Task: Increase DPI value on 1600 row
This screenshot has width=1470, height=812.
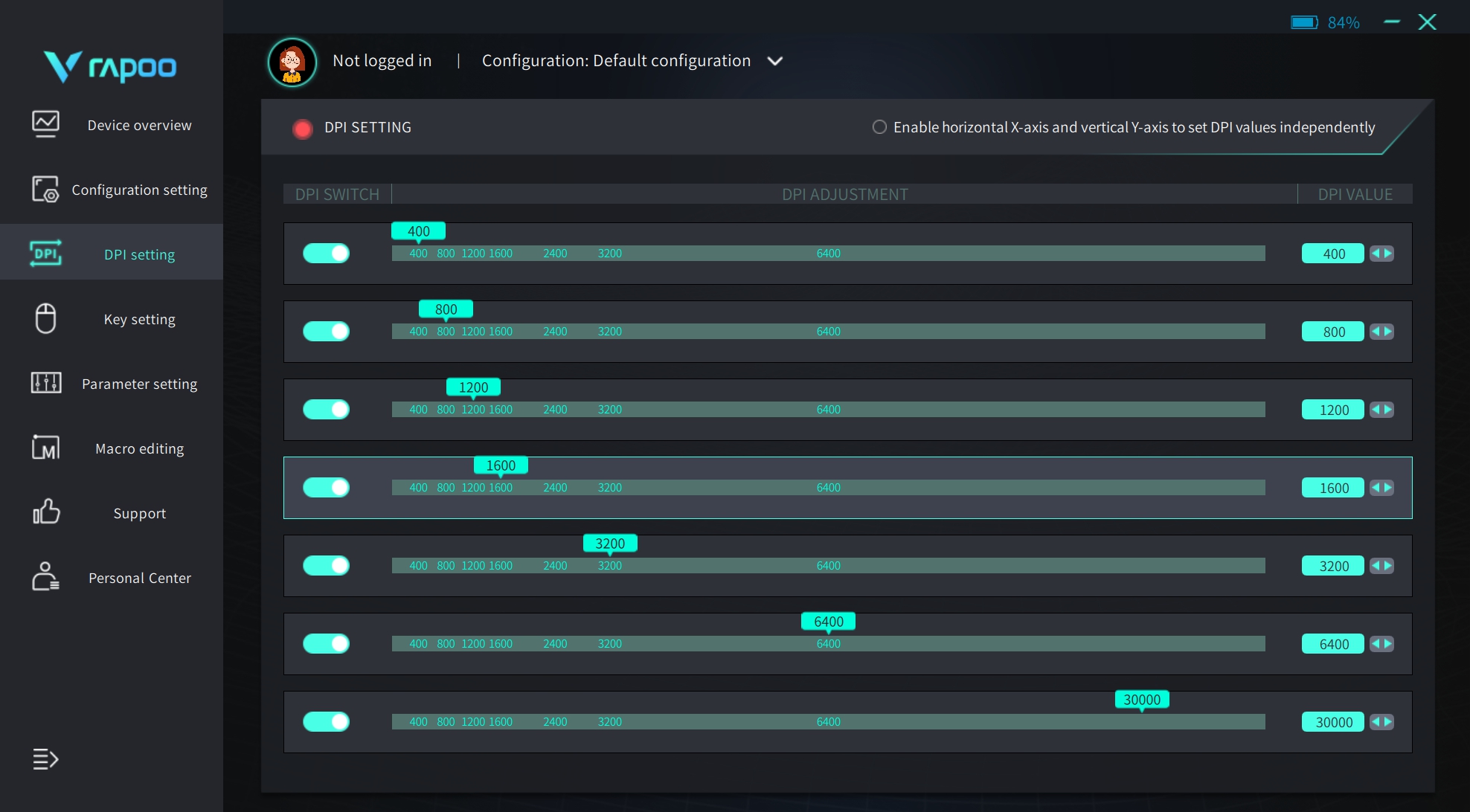Action: (1388, 488)
